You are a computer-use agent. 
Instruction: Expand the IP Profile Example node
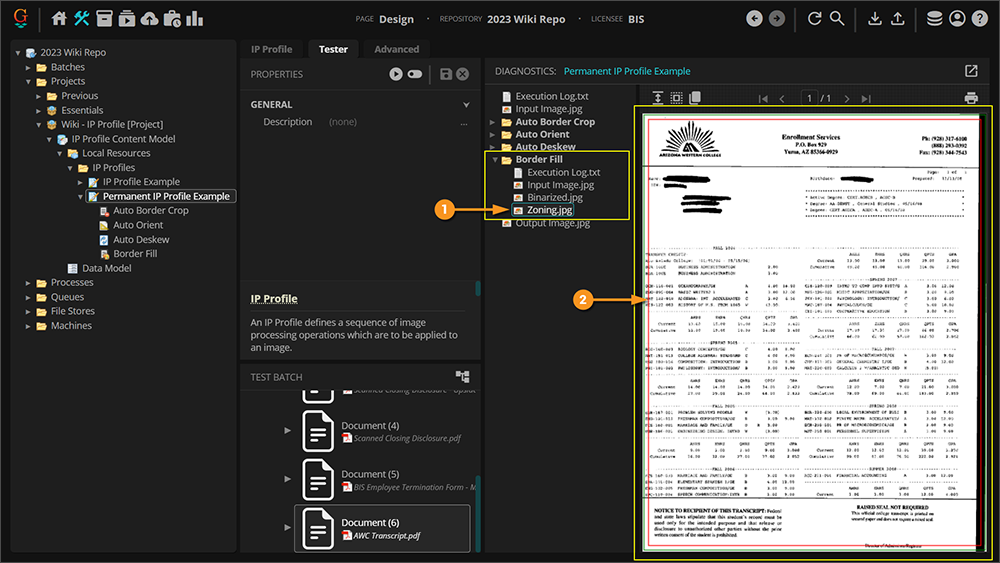(x=80, y=182)
